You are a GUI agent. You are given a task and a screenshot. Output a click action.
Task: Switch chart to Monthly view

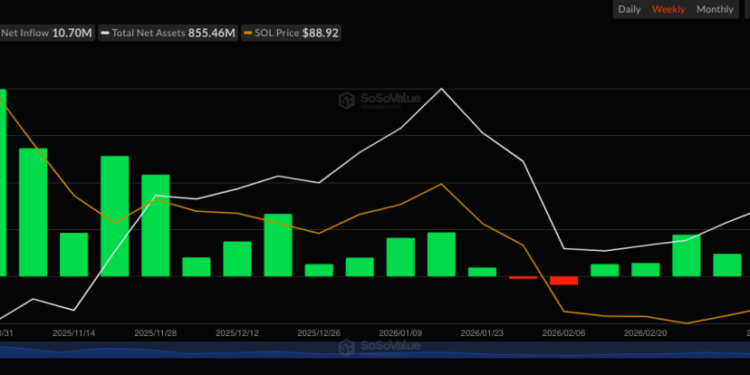pyautogui.click(x=715, y=9)
